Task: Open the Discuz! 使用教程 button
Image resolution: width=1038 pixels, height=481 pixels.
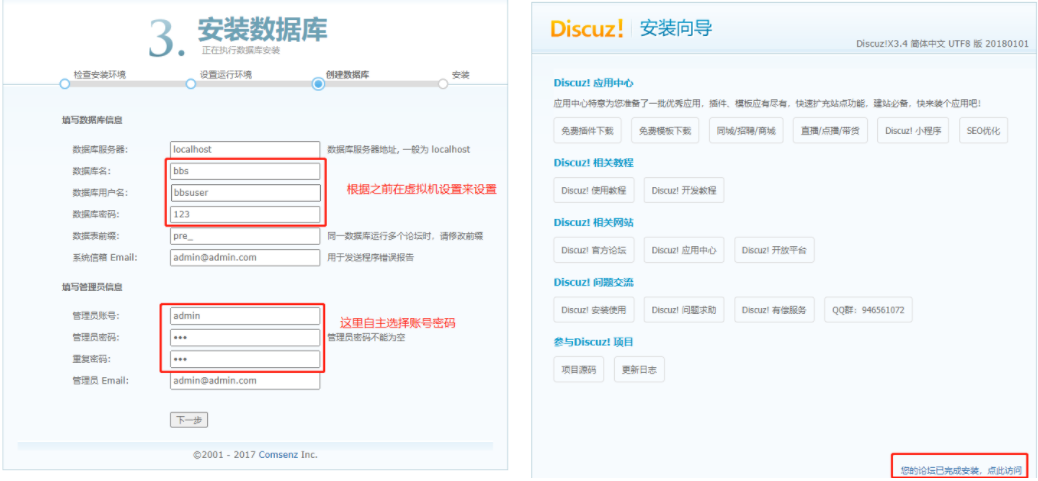Action: (x=594, y=190)
